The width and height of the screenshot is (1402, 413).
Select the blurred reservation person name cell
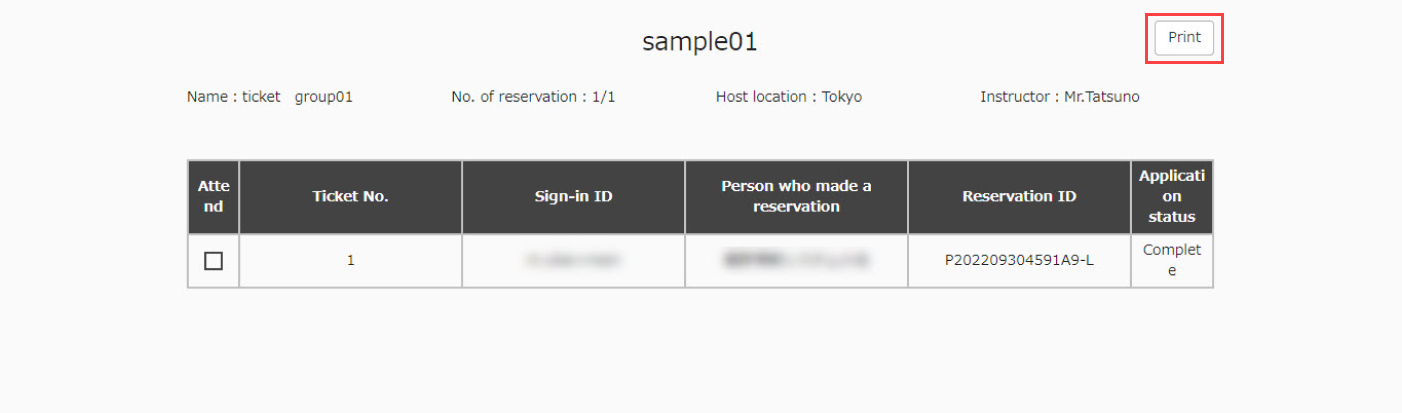(796, 261)
